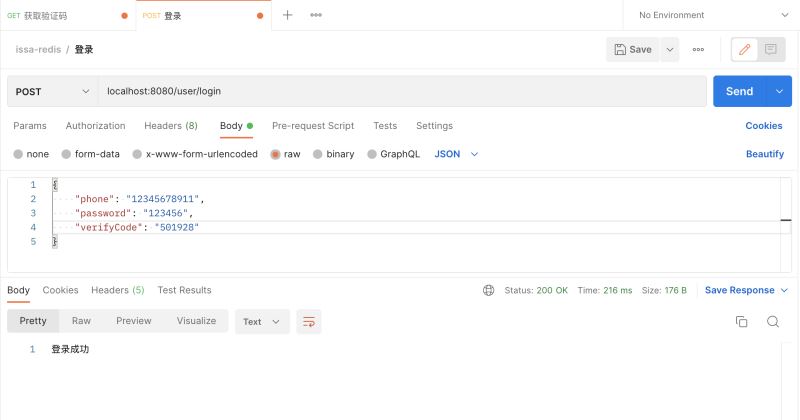Click the wrap lines icon in response
Screen dimensions: 800x420
(309, 321)
